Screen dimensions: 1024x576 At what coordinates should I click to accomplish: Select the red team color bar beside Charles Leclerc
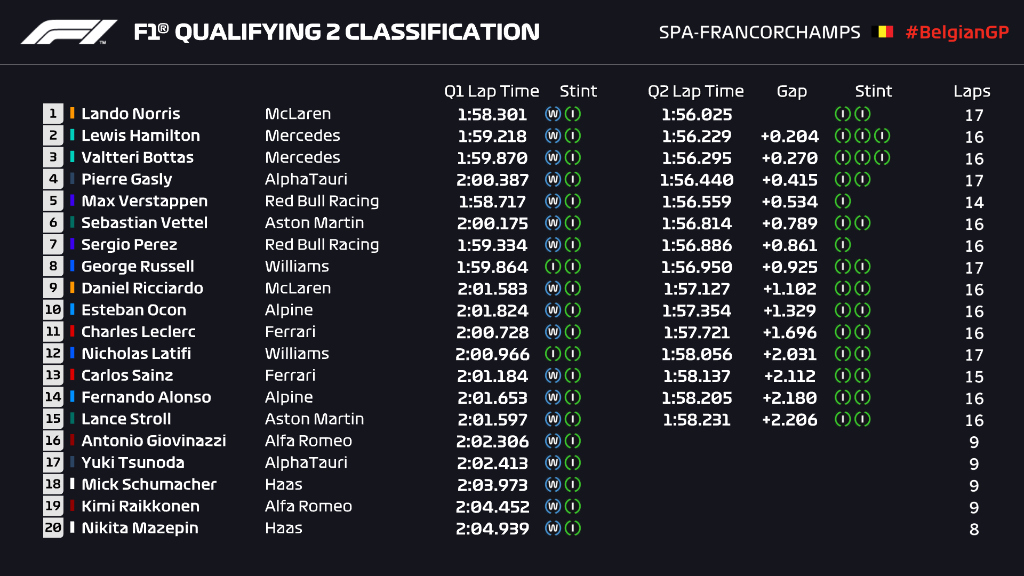pos(72,332)
